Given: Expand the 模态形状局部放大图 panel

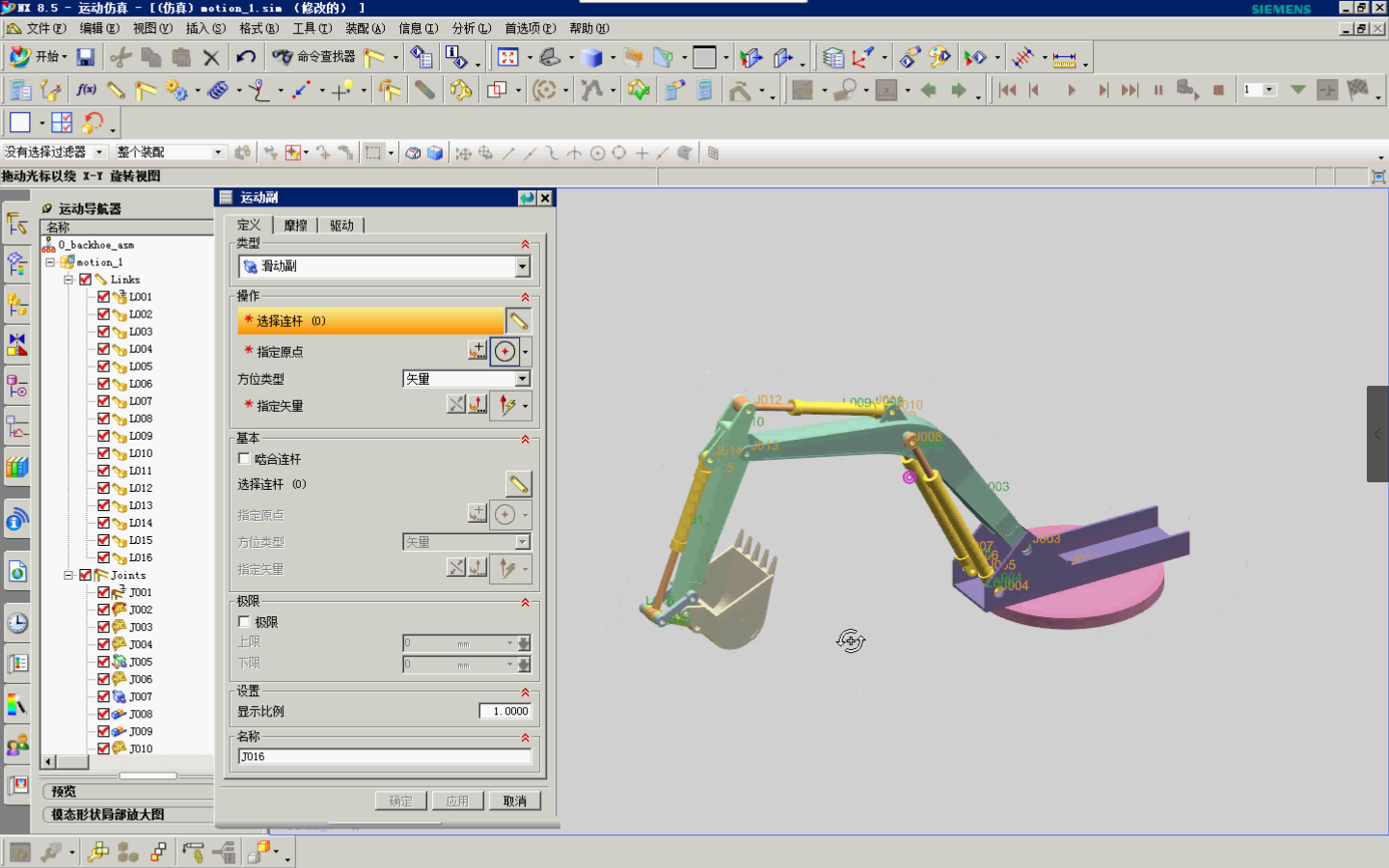Looking at the screenshot, I should point(127,814).
